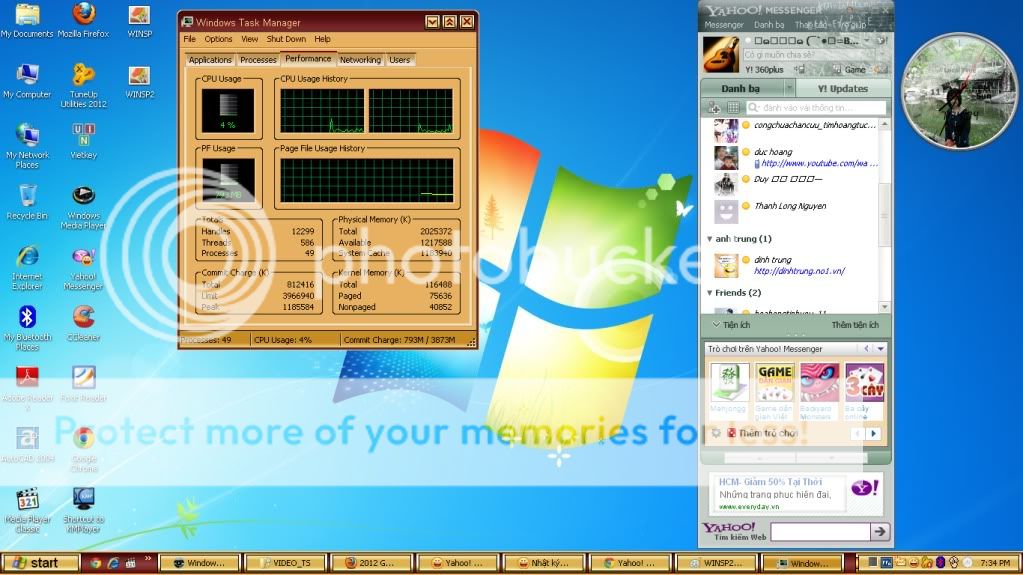The image size is (1023, 575).
Task: Select the Adobe Reader desktop icon
Action: [x=27, y=388]
